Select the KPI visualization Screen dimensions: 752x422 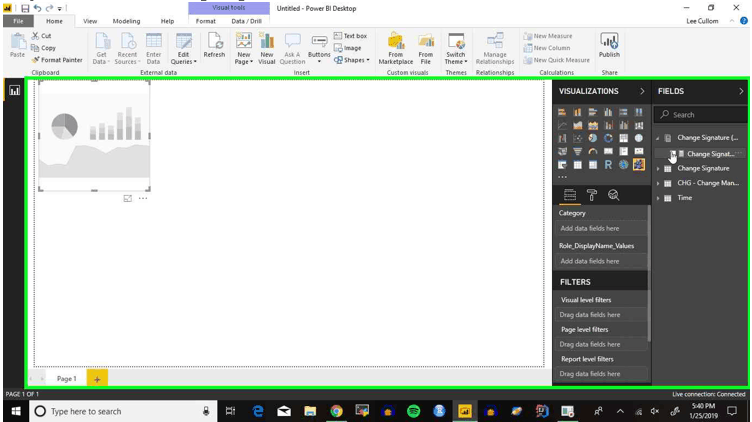639,152
